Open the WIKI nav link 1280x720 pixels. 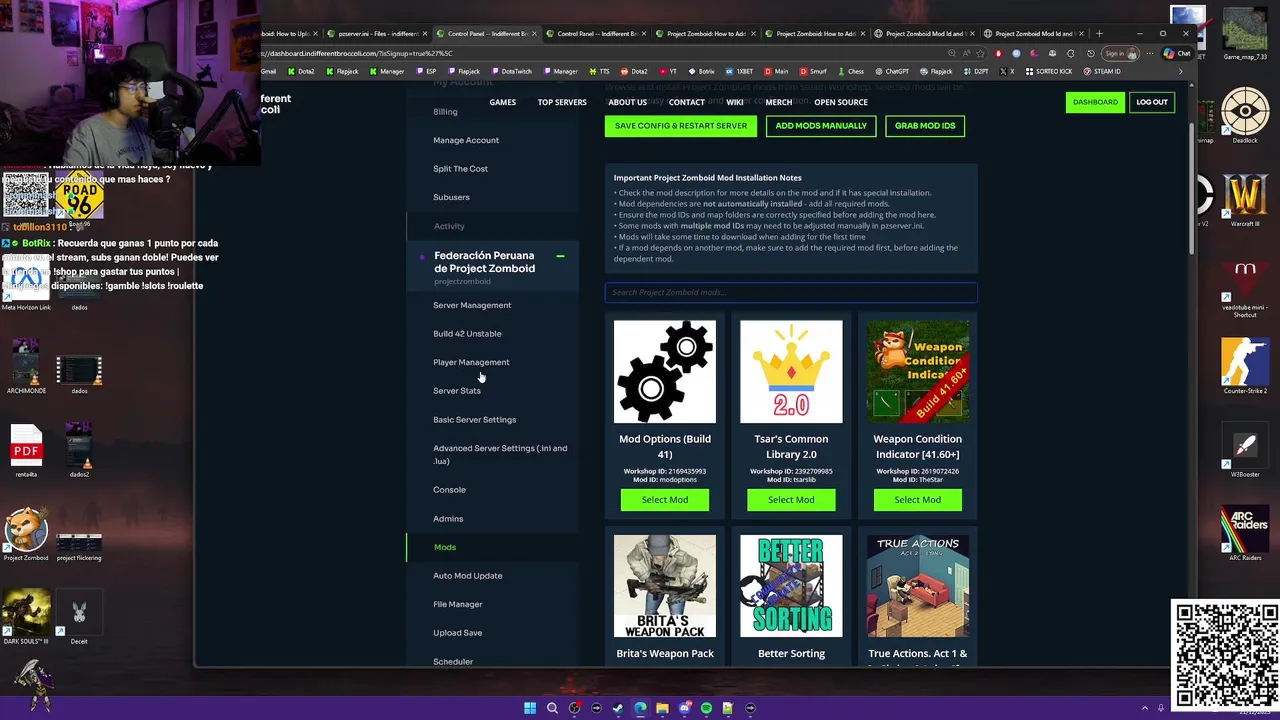pos(735,102)
